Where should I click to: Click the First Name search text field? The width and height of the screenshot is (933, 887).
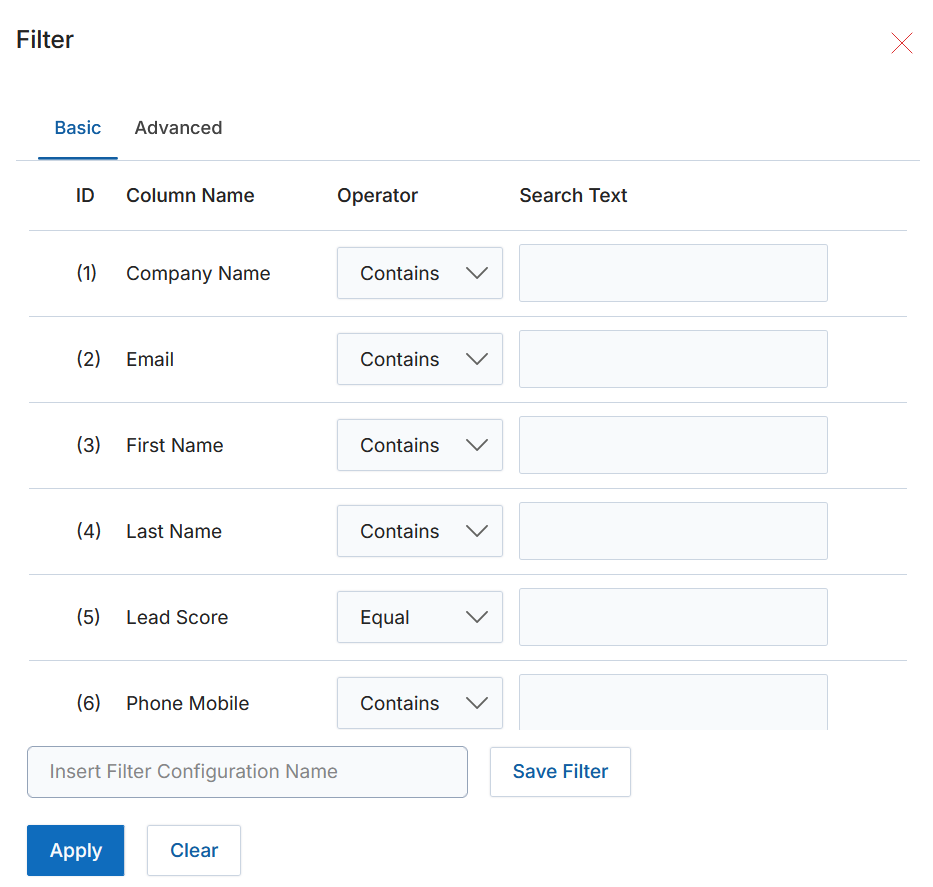click(x=673, y=445)
